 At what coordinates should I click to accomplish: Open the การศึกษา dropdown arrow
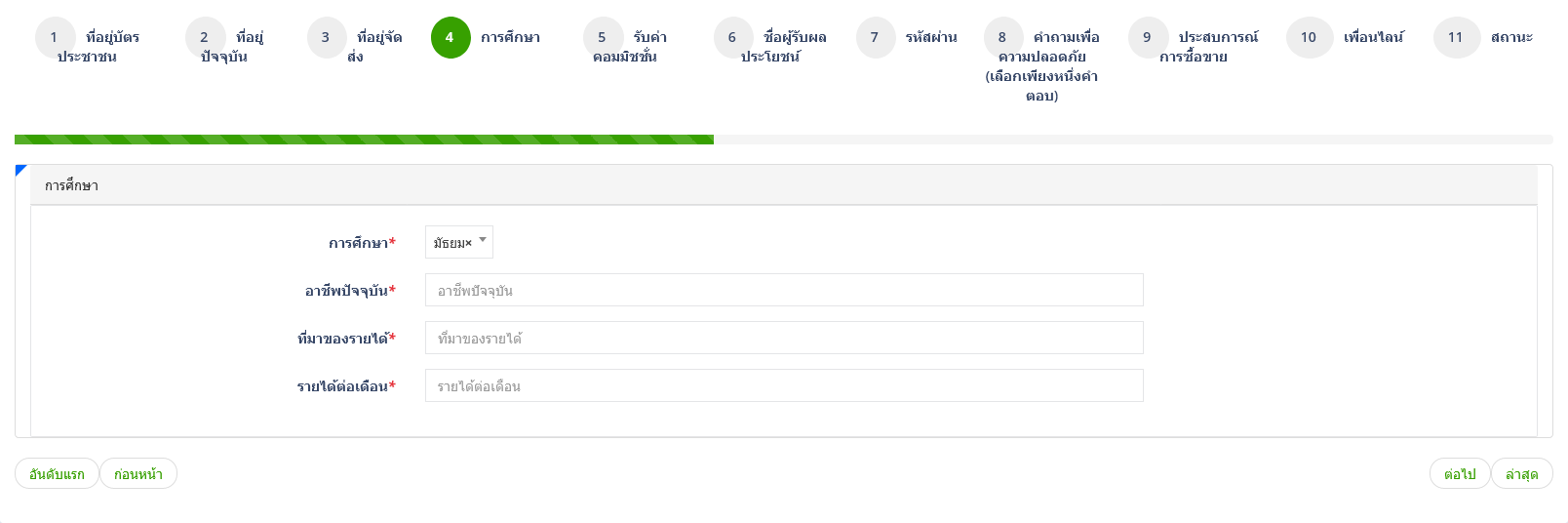click(483, 240)
